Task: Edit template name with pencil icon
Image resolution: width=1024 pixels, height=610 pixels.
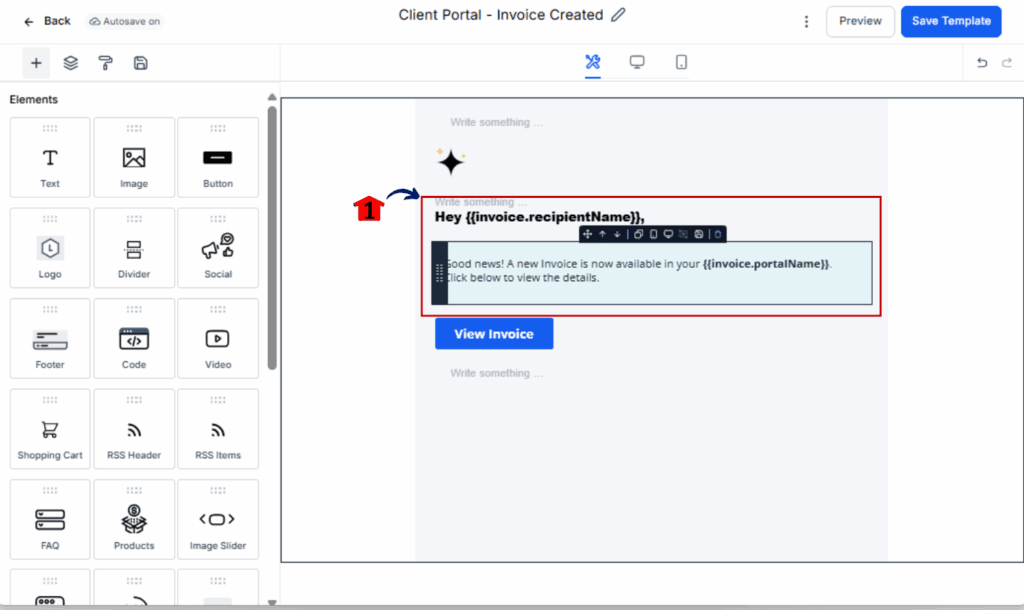Action: click(618, 15)
